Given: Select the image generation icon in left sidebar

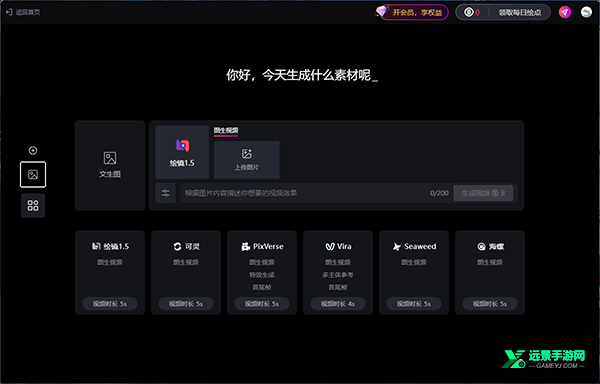Looking at the screenshot, I should tap(33, 174).
